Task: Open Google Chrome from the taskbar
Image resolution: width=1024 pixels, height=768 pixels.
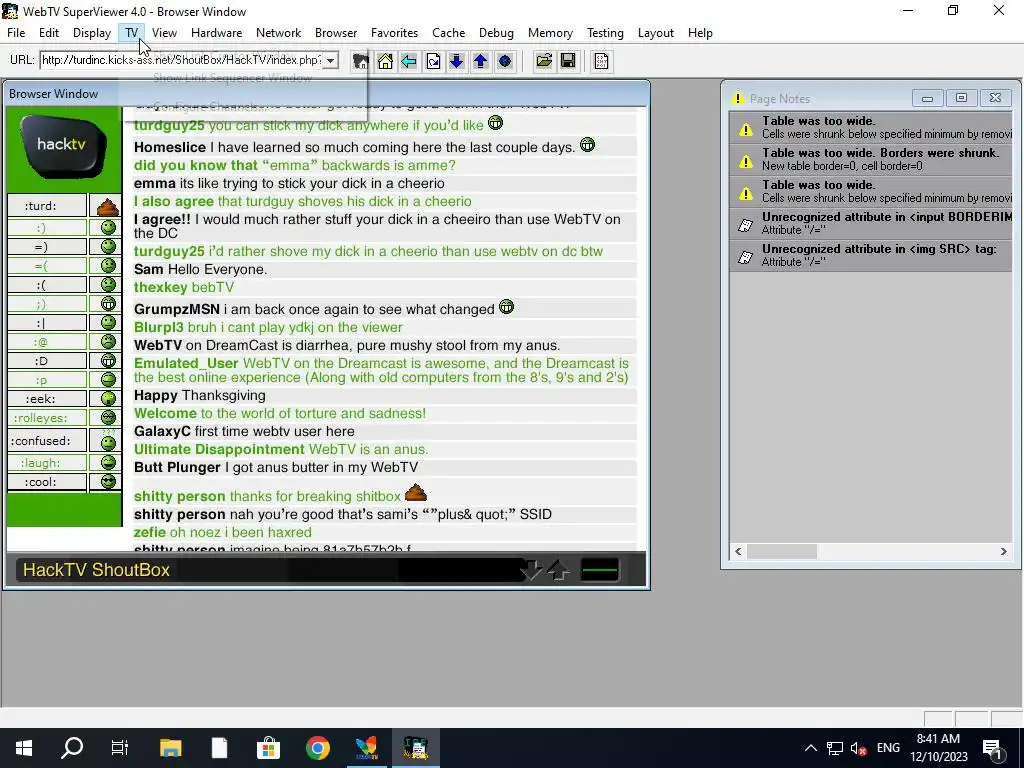Action: (x=318, y=748)
